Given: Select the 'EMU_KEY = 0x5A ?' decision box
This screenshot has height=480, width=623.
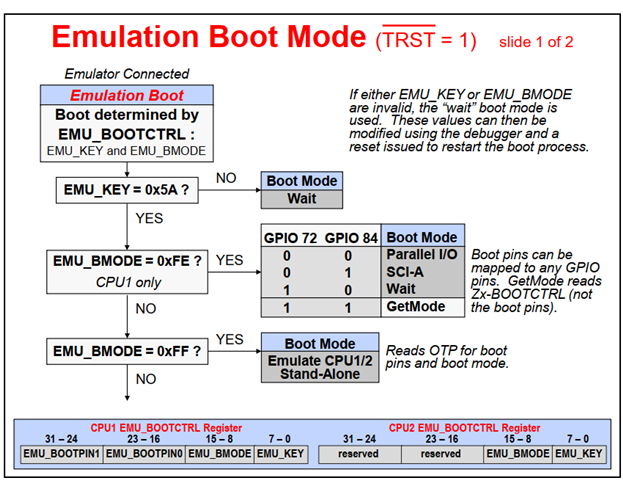Looking at the screenshot, I should pos(127,190).
